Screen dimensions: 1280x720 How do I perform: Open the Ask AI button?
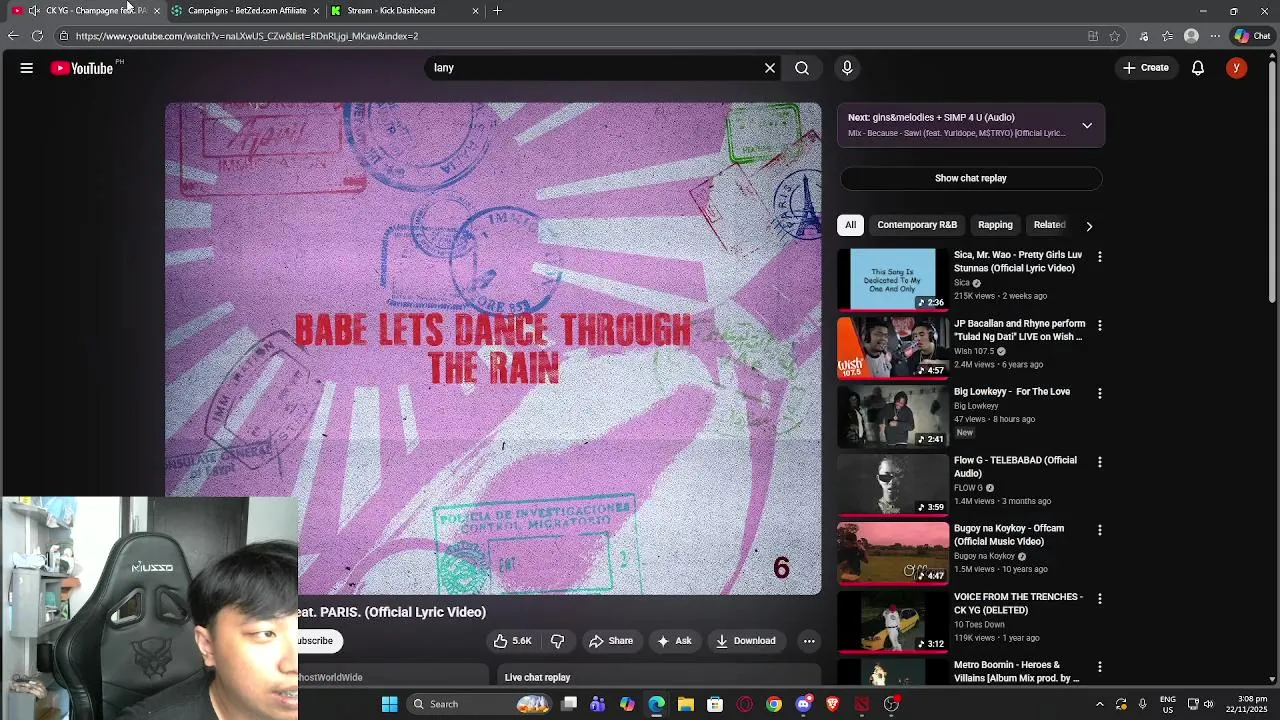click(674, 641)
